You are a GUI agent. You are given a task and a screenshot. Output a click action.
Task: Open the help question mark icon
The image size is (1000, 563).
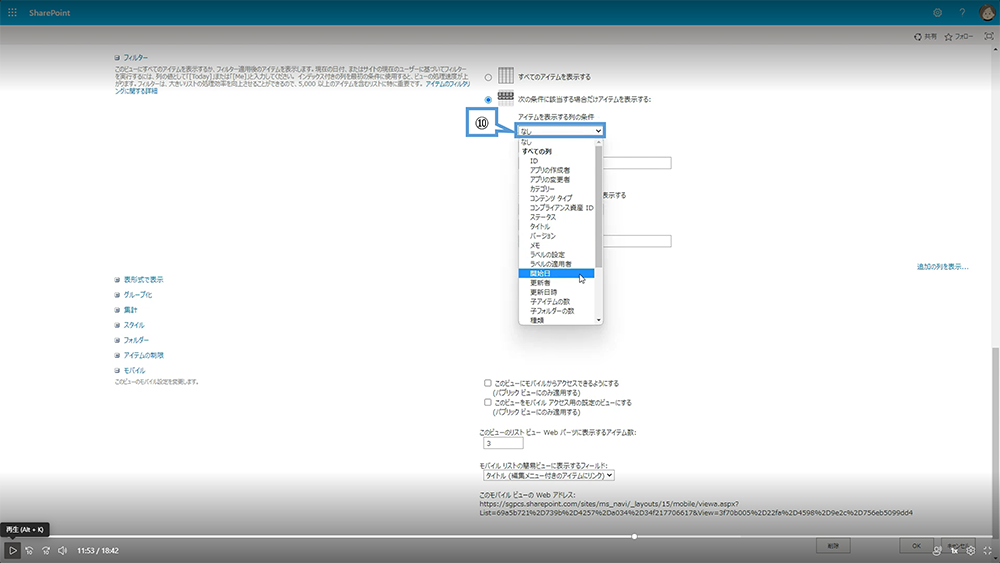[962, 12]
